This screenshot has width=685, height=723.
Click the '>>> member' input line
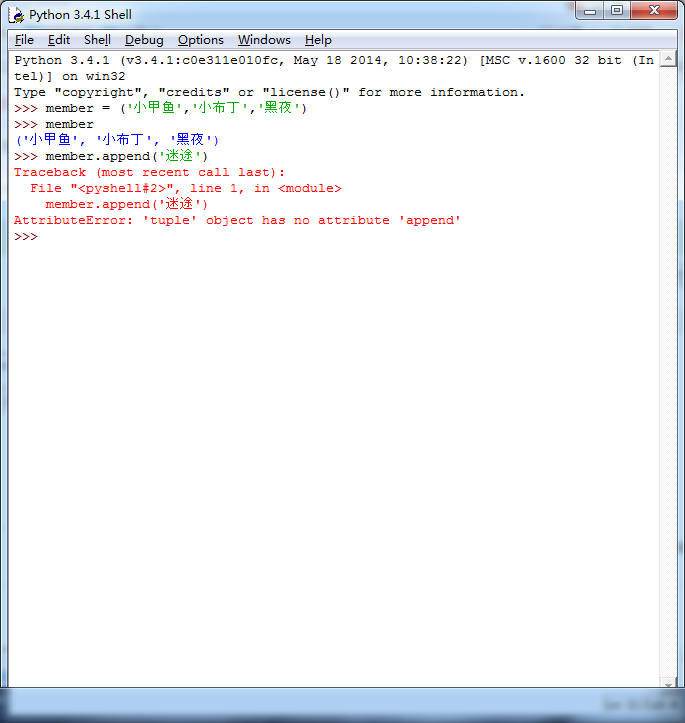(x=54, y=124)
